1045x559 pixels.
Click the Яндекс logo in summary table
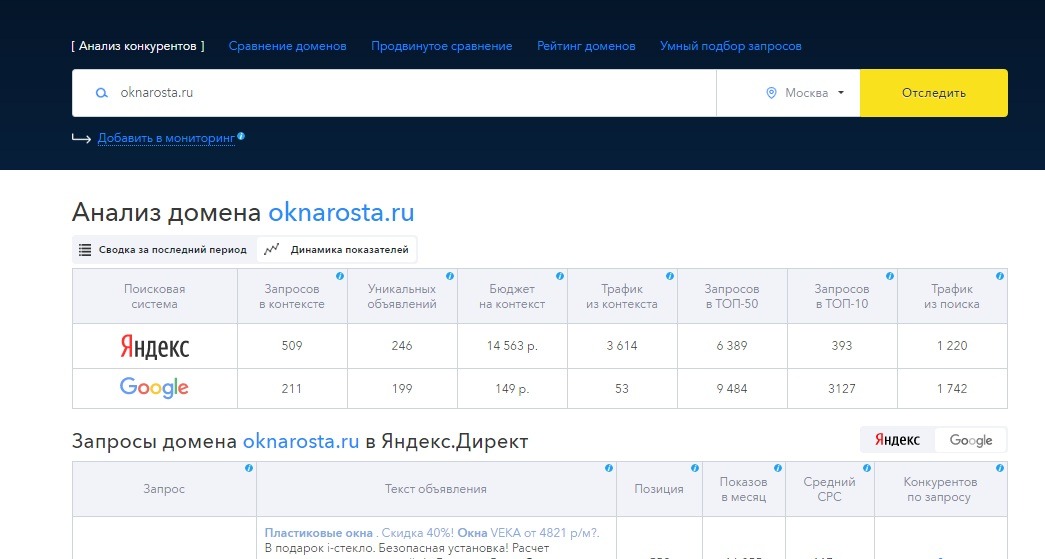155,346
